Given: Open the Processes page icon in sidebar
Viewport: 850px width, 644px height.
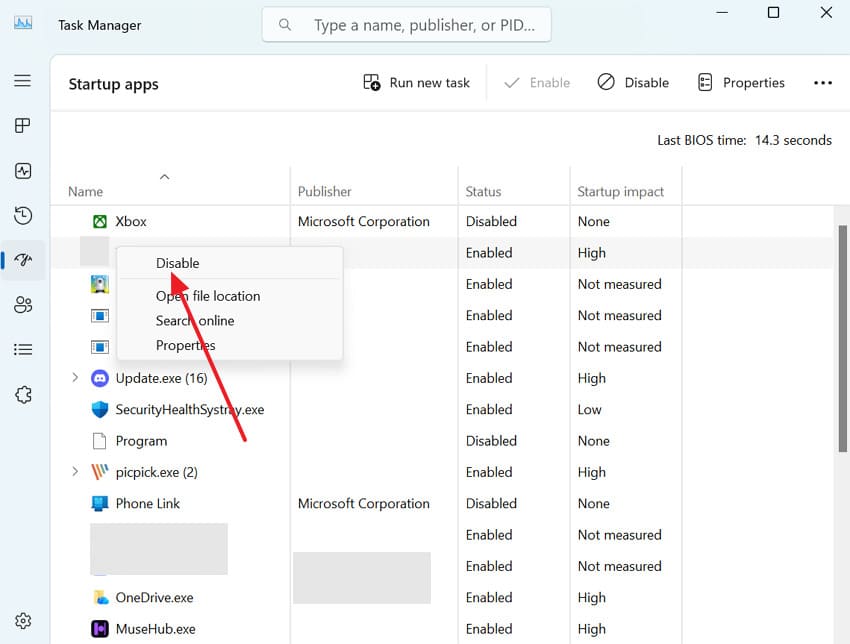Looking at the screenshot, I should click(23, 126).
